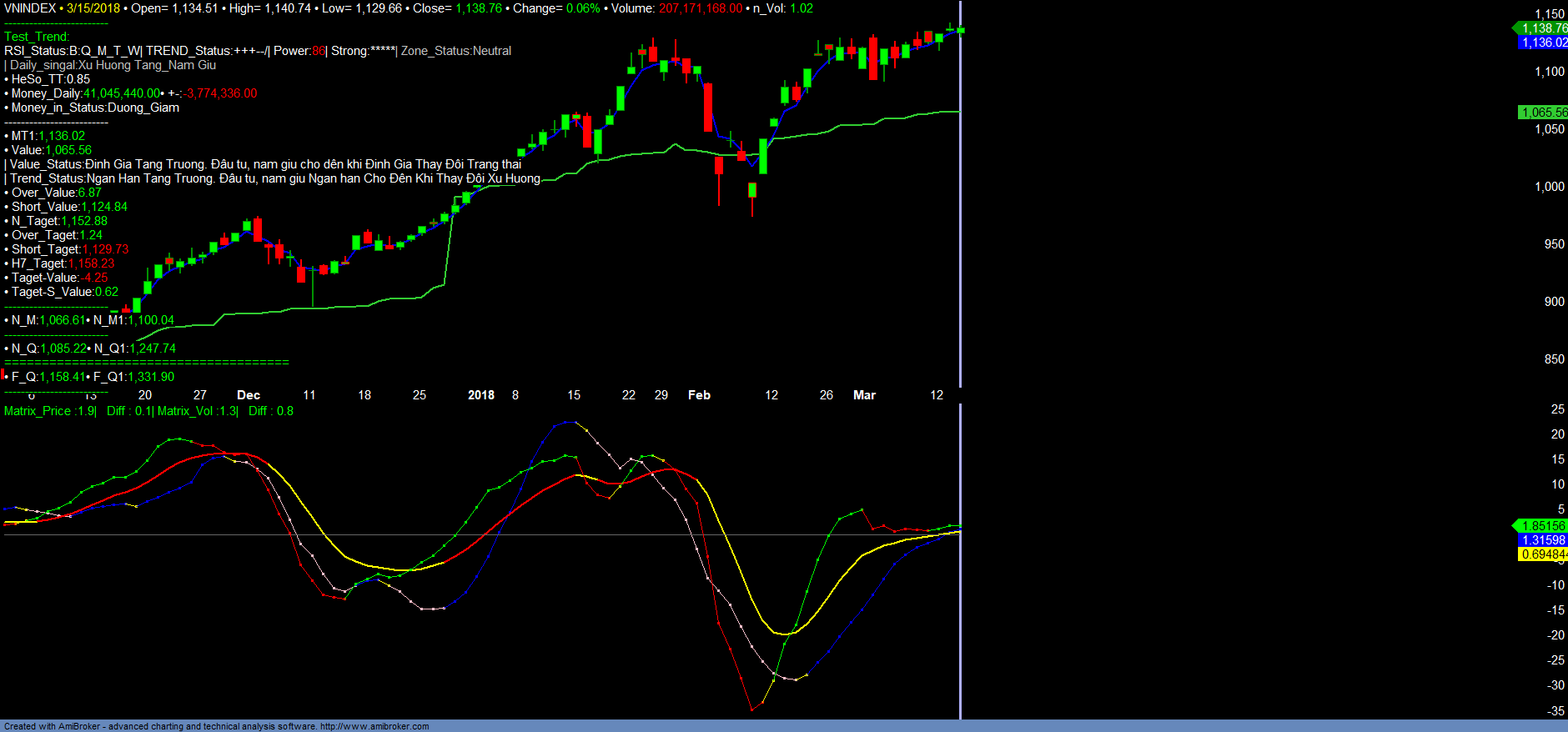Select the yellow 0.69484 indicator tag
Screen dimensions: 1568x732
coord(1543,554)
